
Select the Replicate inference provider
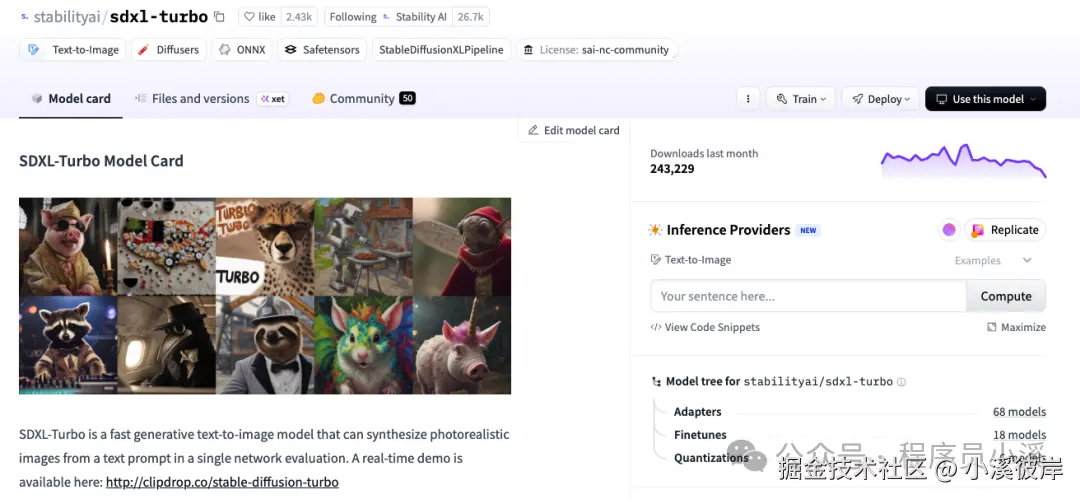(1005, 230)
